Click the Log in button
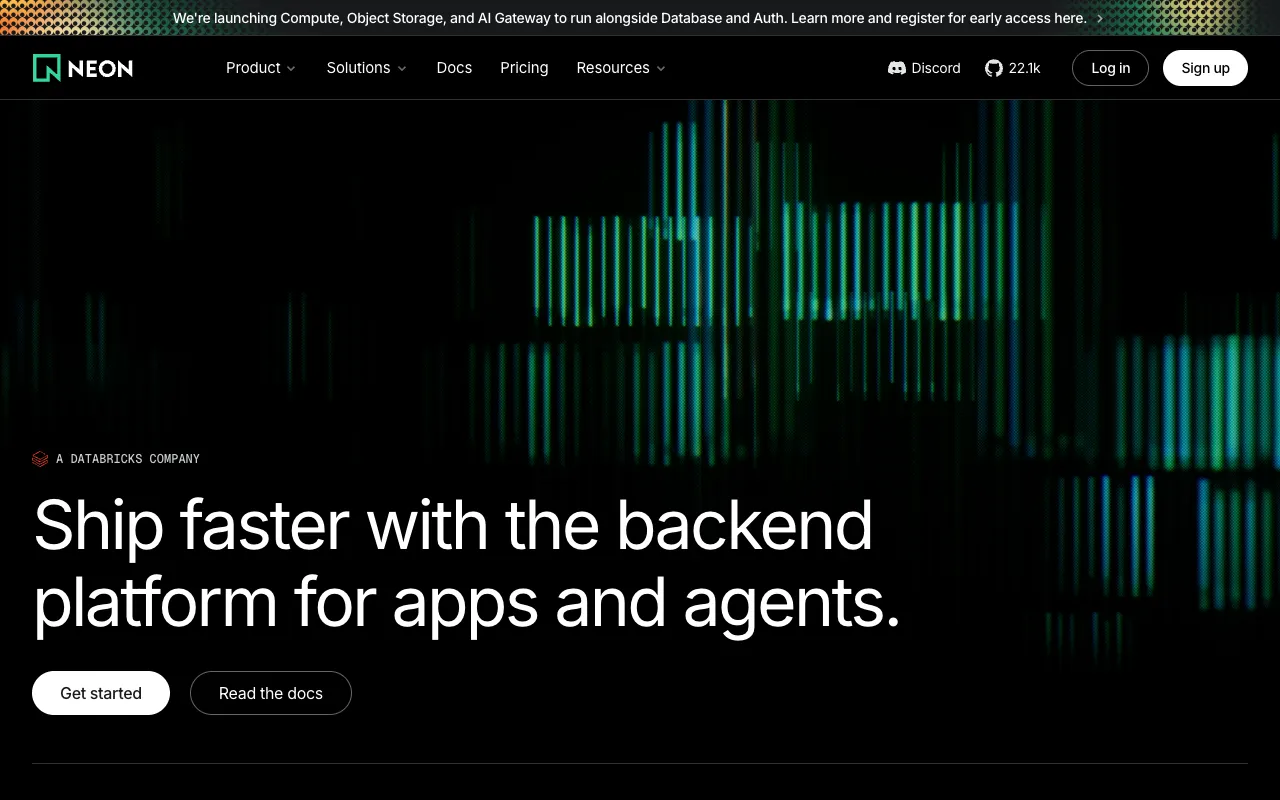This screenshot has height=800, width=1280. 1110,68
